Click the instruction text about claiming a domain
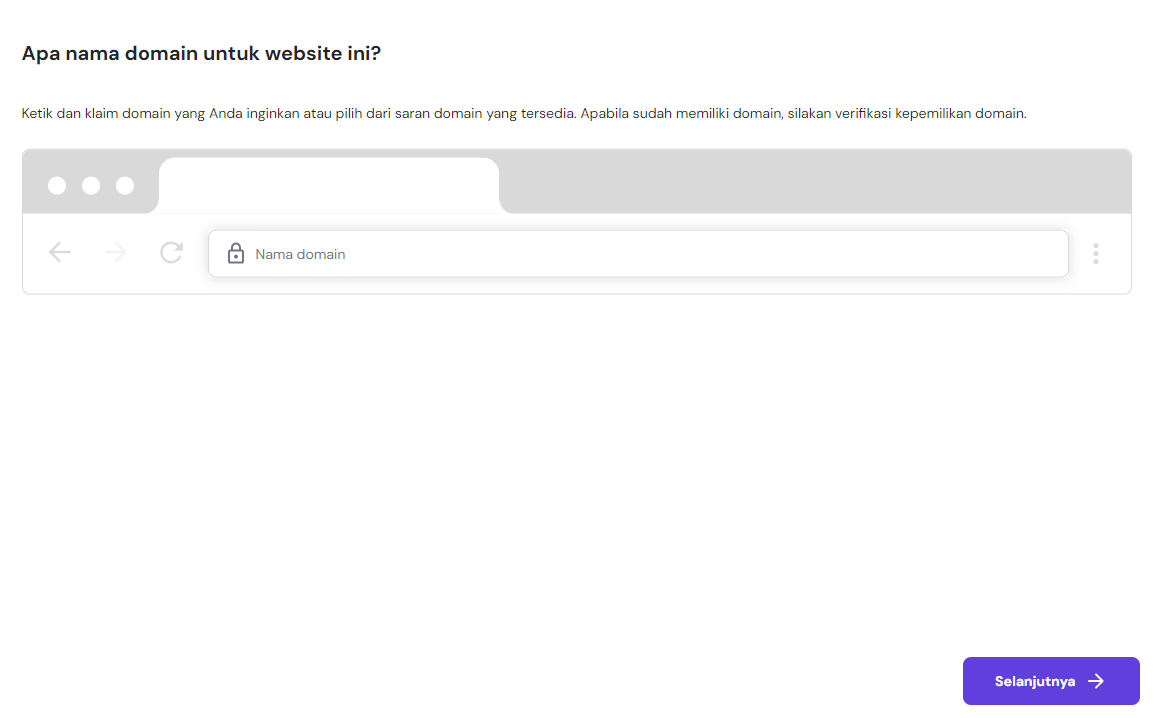The height and width of the screenshot is (718, 1154). [400, 113]
